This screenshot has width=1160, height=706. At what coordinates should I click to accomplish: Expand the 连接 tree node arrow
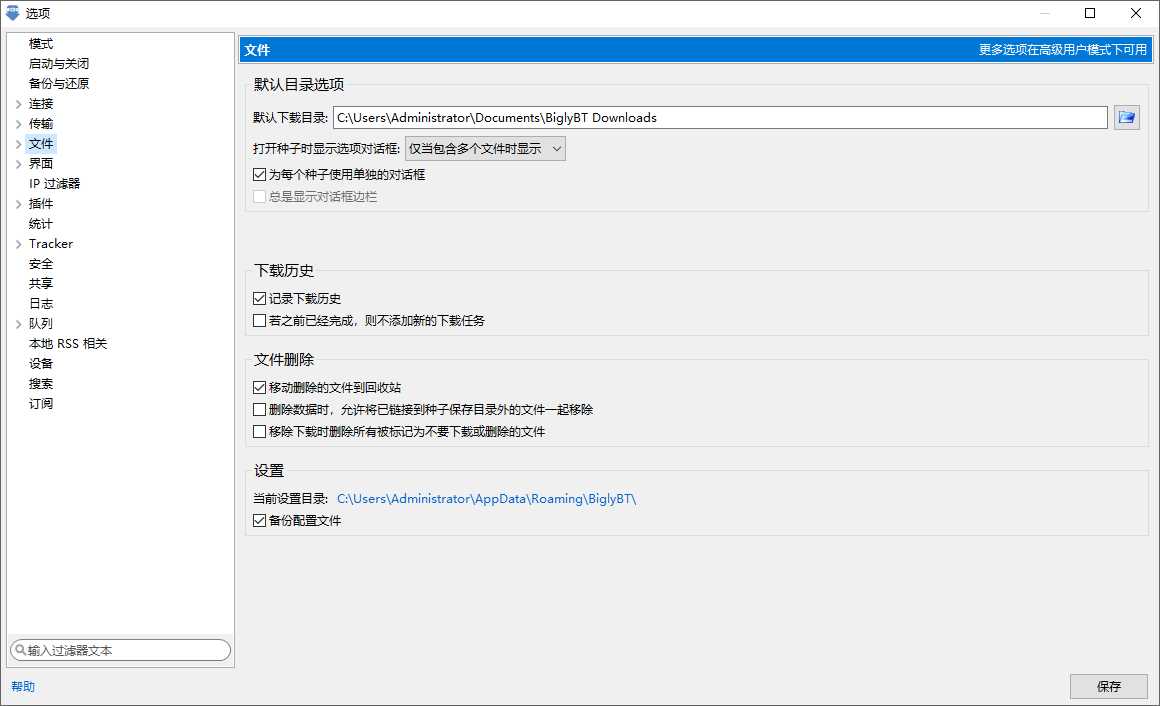click(18, 104)
